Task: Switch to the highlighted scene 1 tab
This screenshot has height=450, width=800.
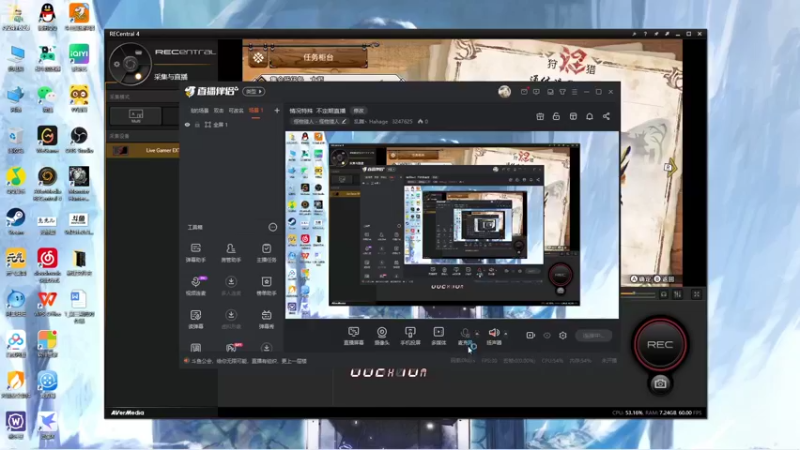Action: click(x=256, y=110)
